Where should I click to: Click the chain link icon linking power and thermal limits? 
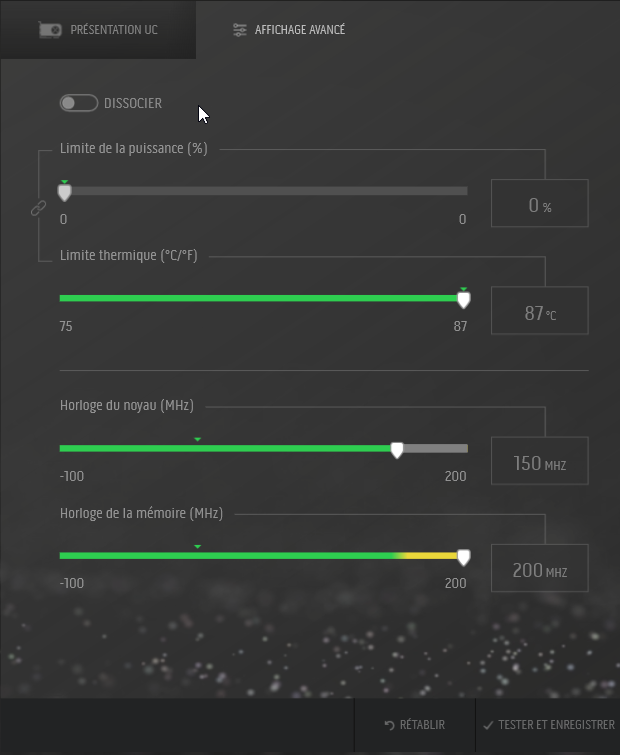click(38, 208)
